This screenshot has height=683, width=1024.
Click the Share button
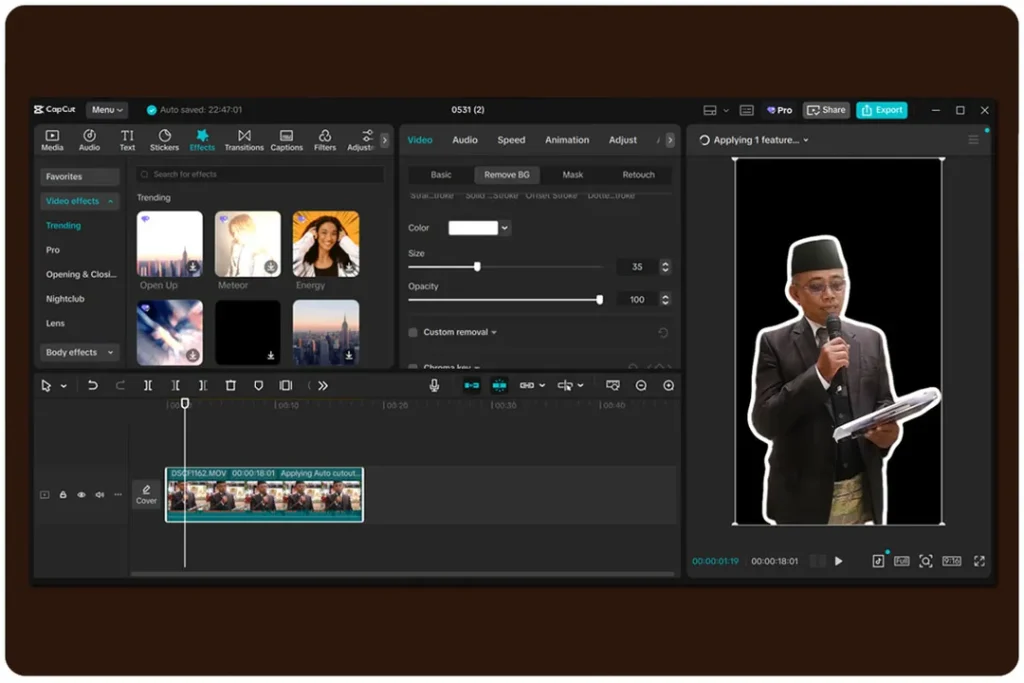click(x=826, y=110)
